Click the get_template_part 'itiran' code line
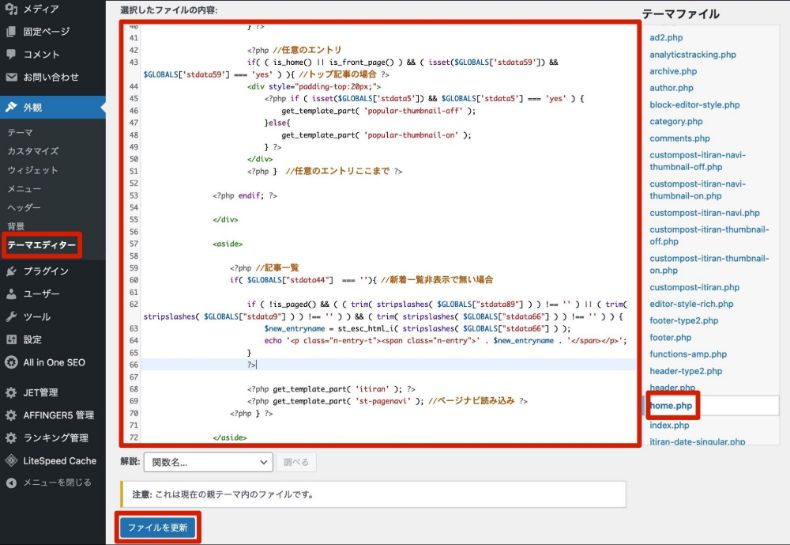 click(331, 389)
